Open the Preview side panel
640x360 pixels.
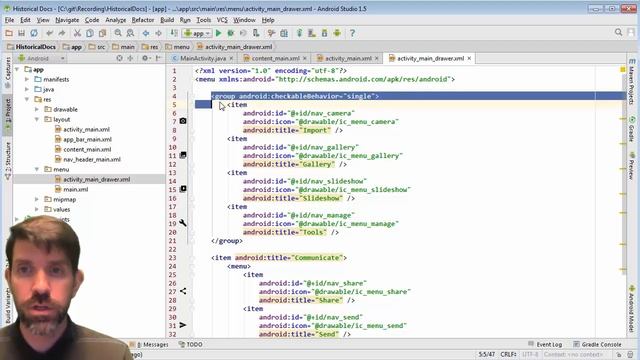click(x=632, y=166)
